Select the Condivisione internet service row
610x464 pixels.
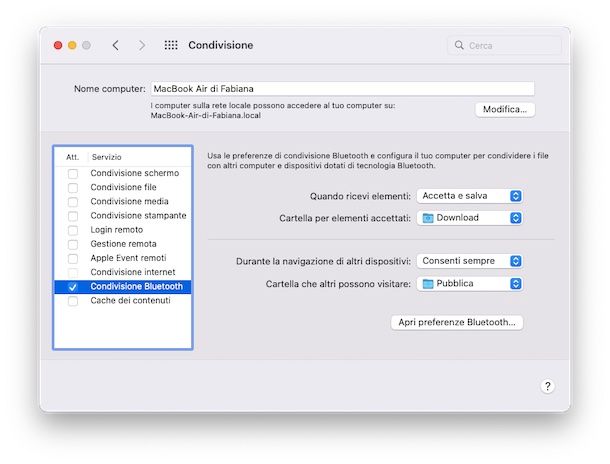click(x=123, y=272)
